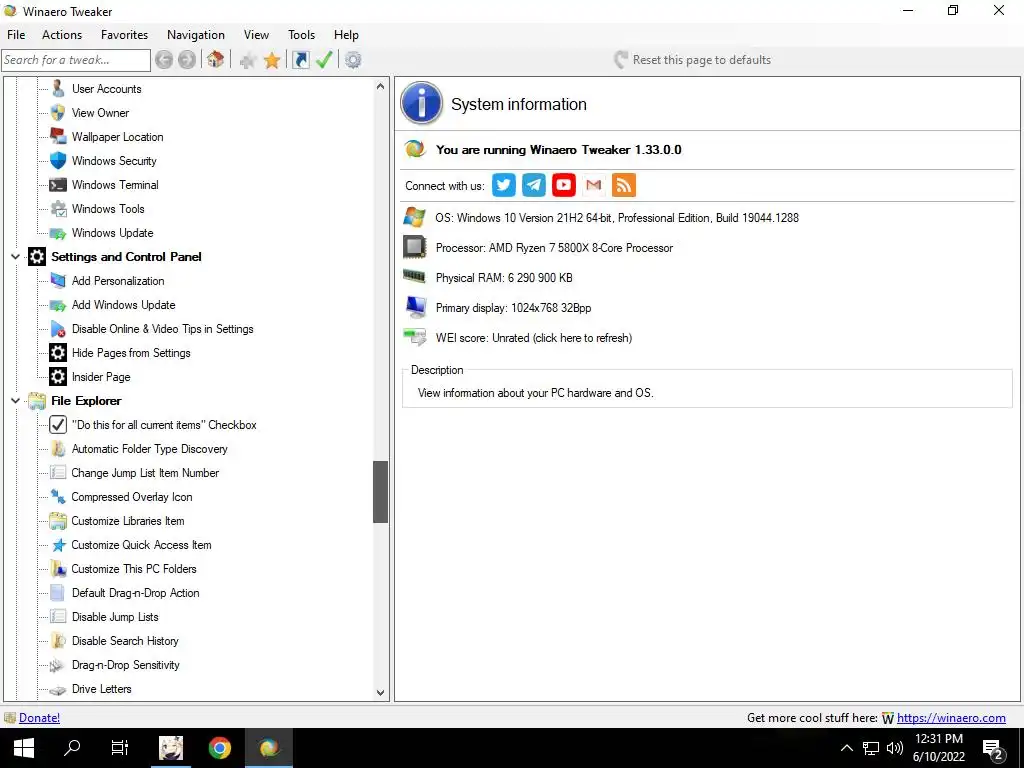Click the drive icon beside Drive Letters
The height and width of the screenshot is (768, 1024).
pyautogui.click(x=58, y=690)
